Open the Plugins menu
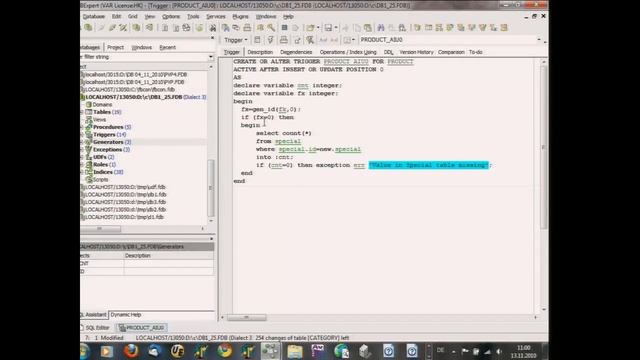This screenshot has height=360, width=640. pos(240,16)
